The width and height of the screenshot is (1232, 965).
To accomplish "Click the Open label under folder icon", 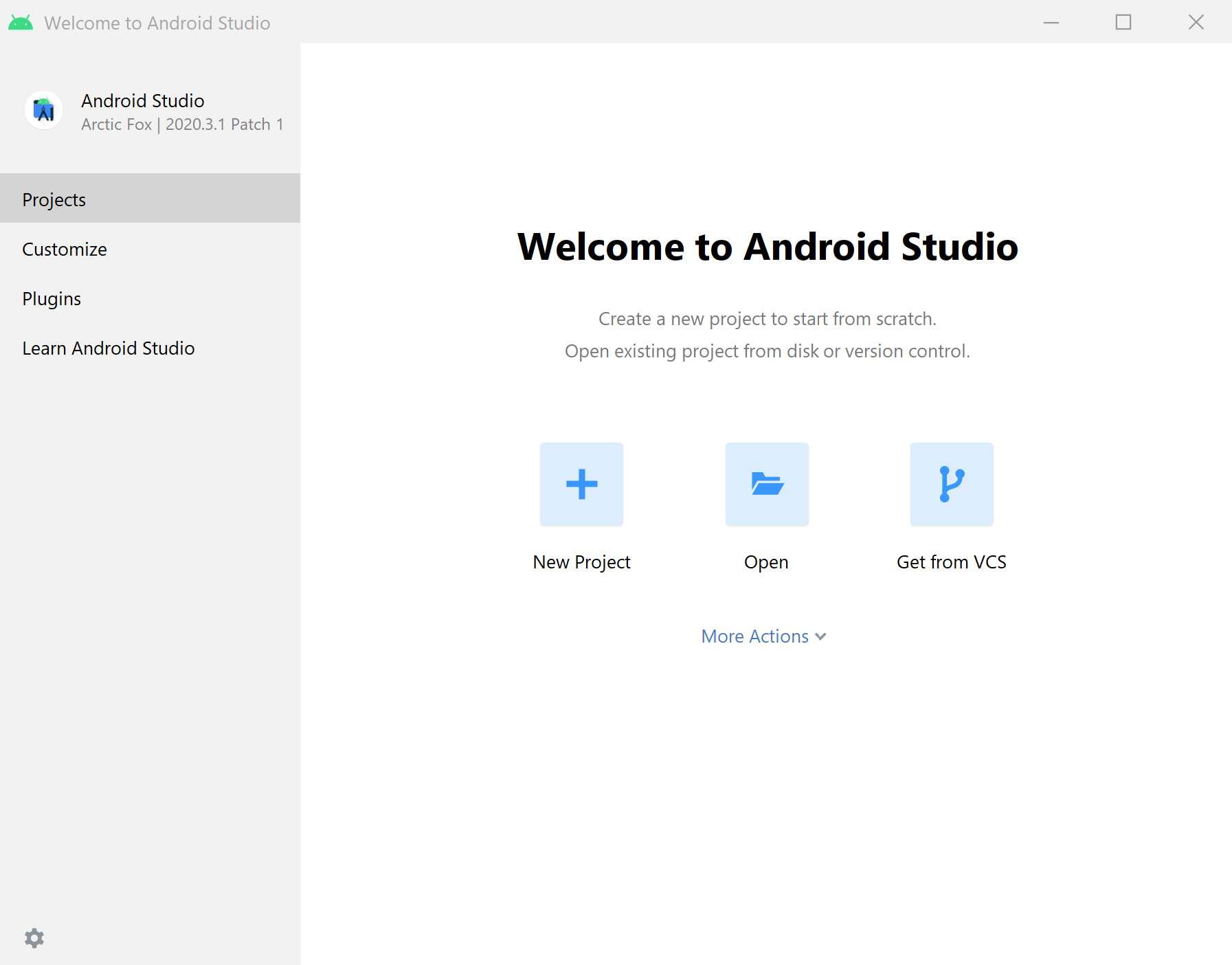I will point(766,562).
